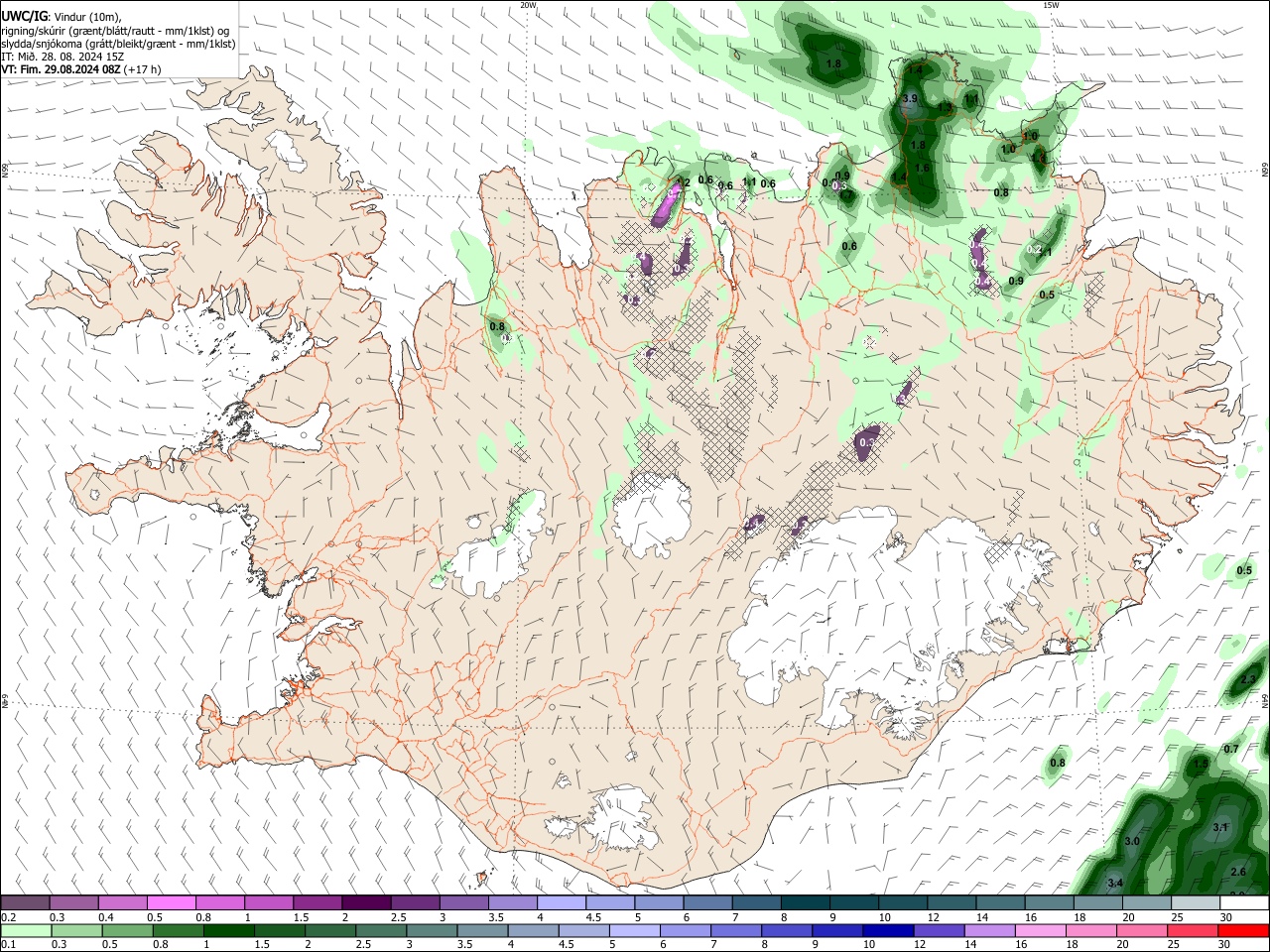
Task: Click the 0.7 precipitation value offshore southeast
Action: pos(1231,749)
